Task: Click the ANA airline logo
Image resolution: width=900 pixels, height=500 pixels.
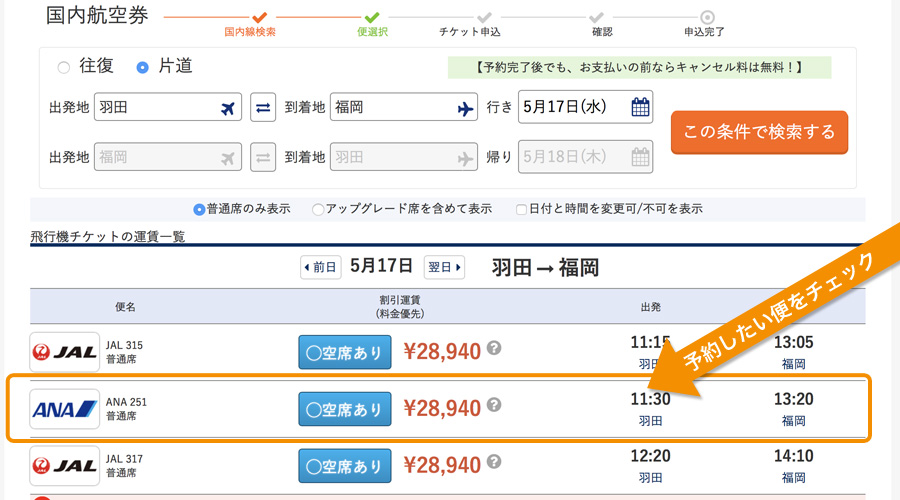Action: point(65,408)
